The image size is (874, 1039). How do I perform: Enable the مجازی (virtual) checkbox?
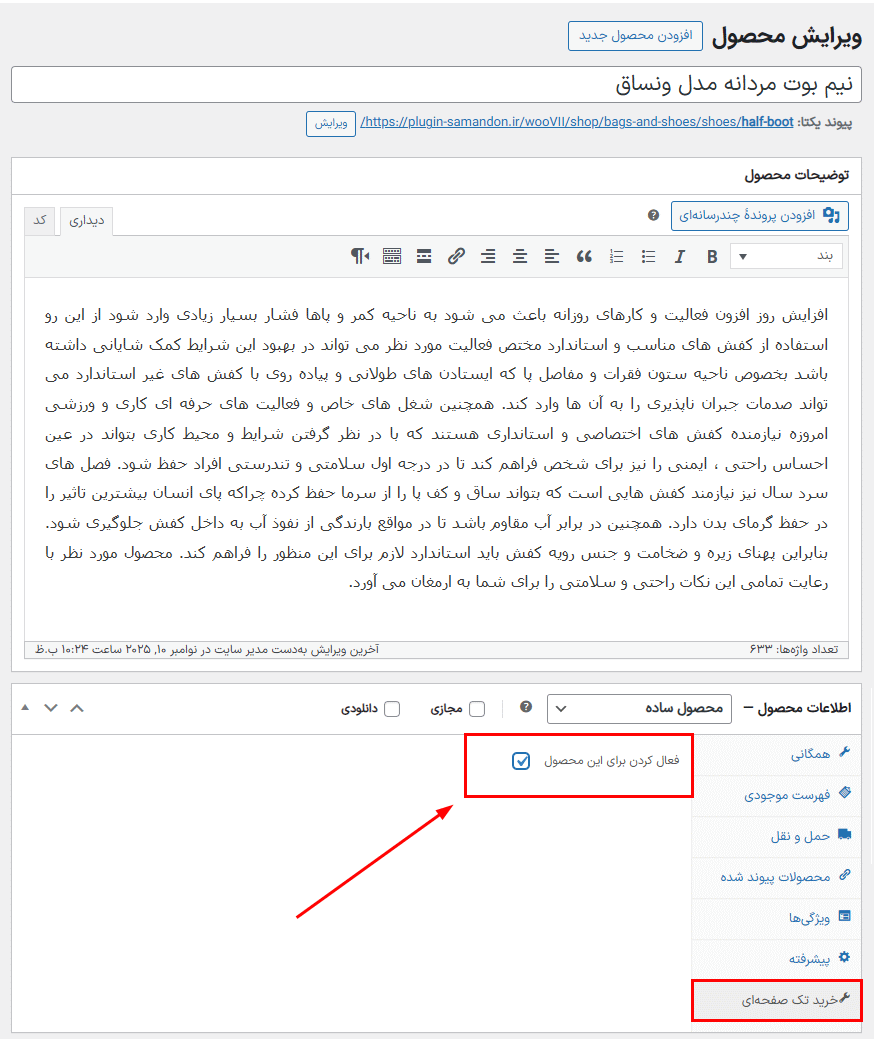[x=477, y=709]
